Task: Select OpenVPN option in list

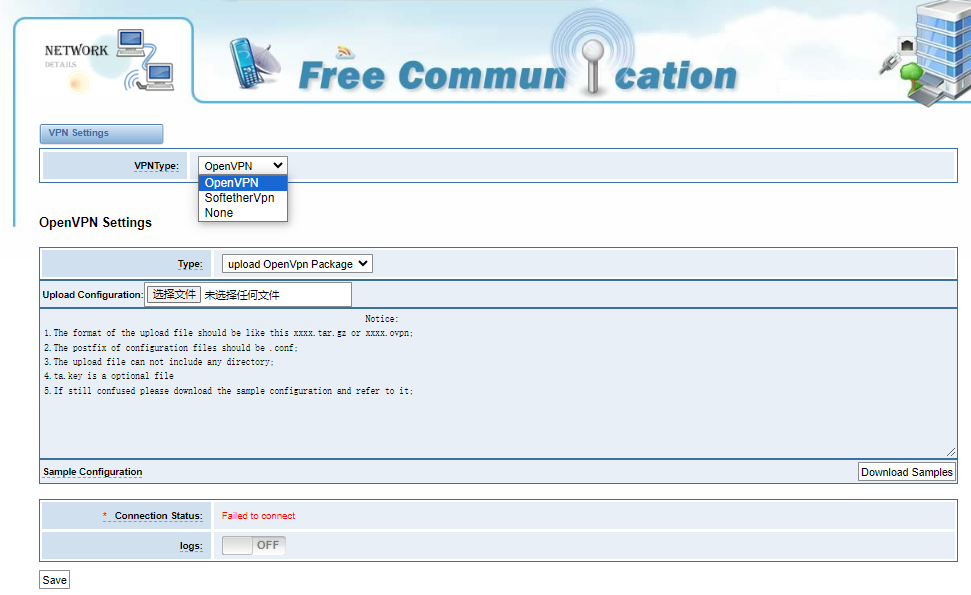Action: tap(243, 183)
